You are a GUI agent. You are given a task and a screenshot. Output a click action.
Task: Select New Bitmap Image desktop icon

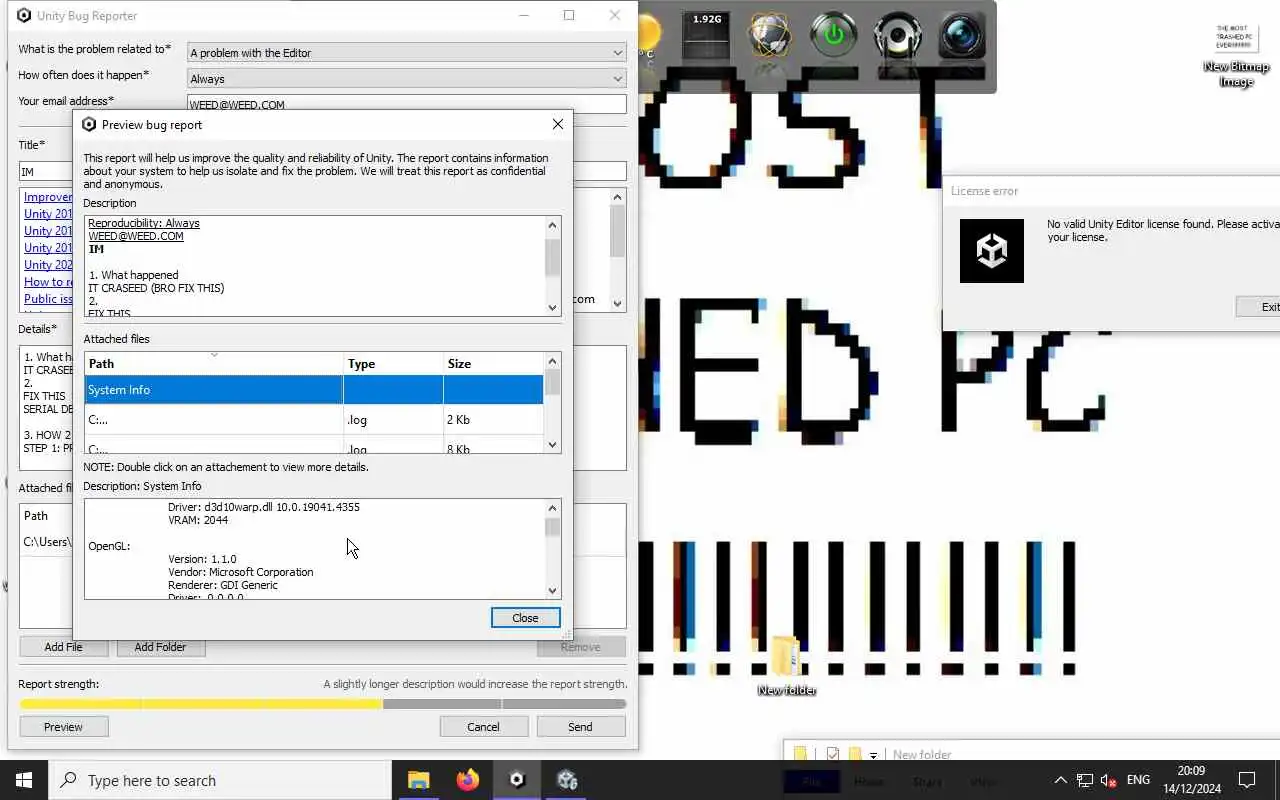(1235, 55)
